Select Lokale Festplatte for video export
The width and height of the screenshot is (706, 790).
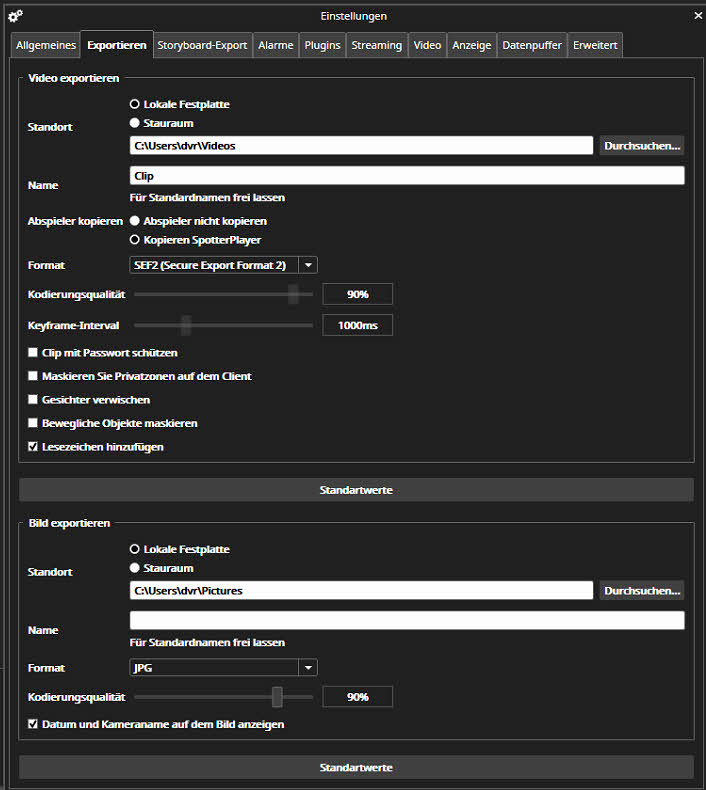pos(135,104)
